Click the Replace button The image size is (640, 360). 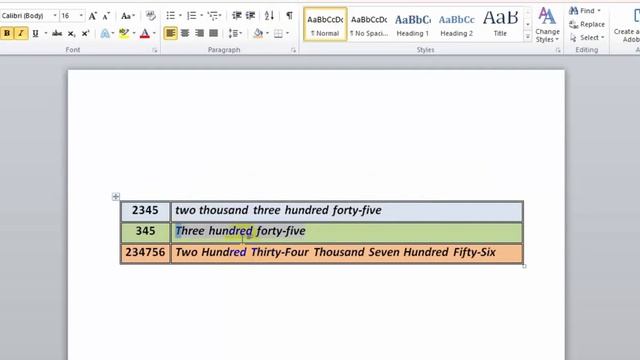tap(587, 24)
